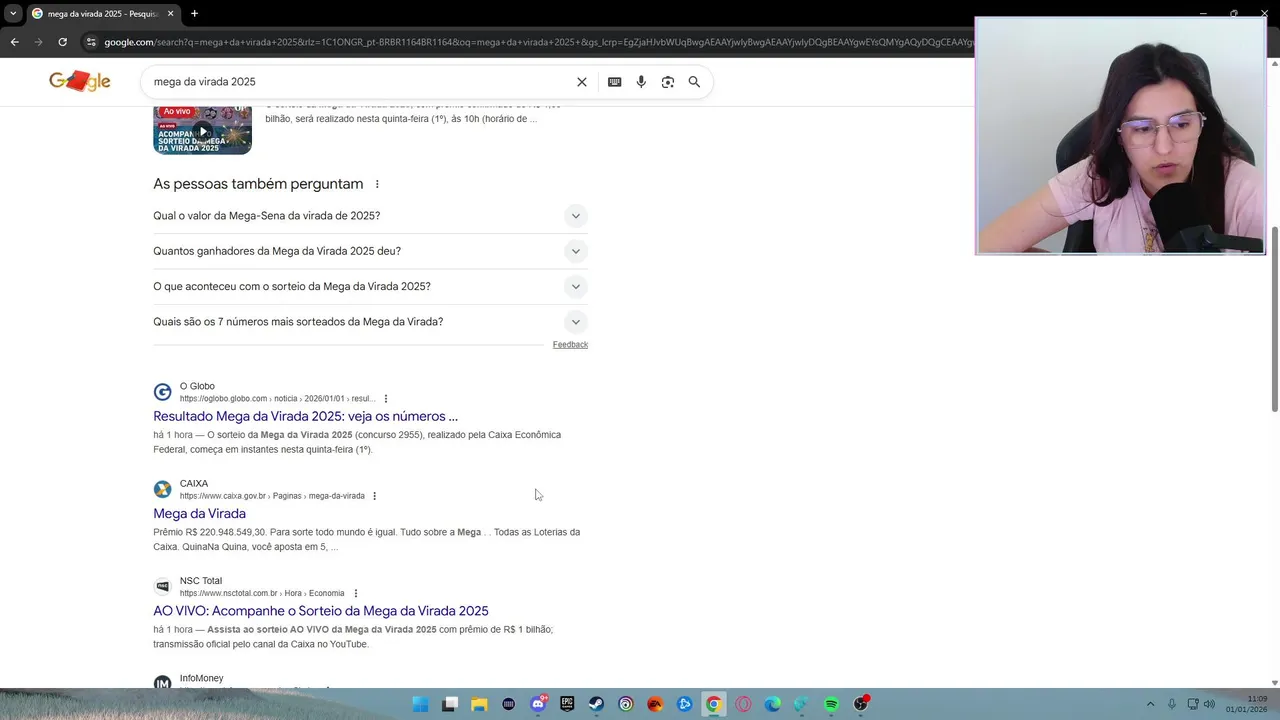Open the on-screen keyboard input tool

click(615, 82)
